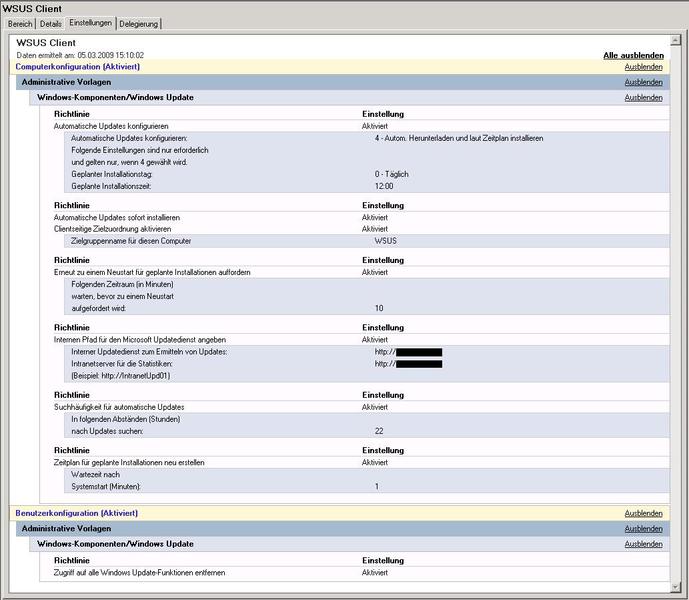Click the '0 - Täglich' installation day value
The image size is (689, 600).
tap(392, 174)
